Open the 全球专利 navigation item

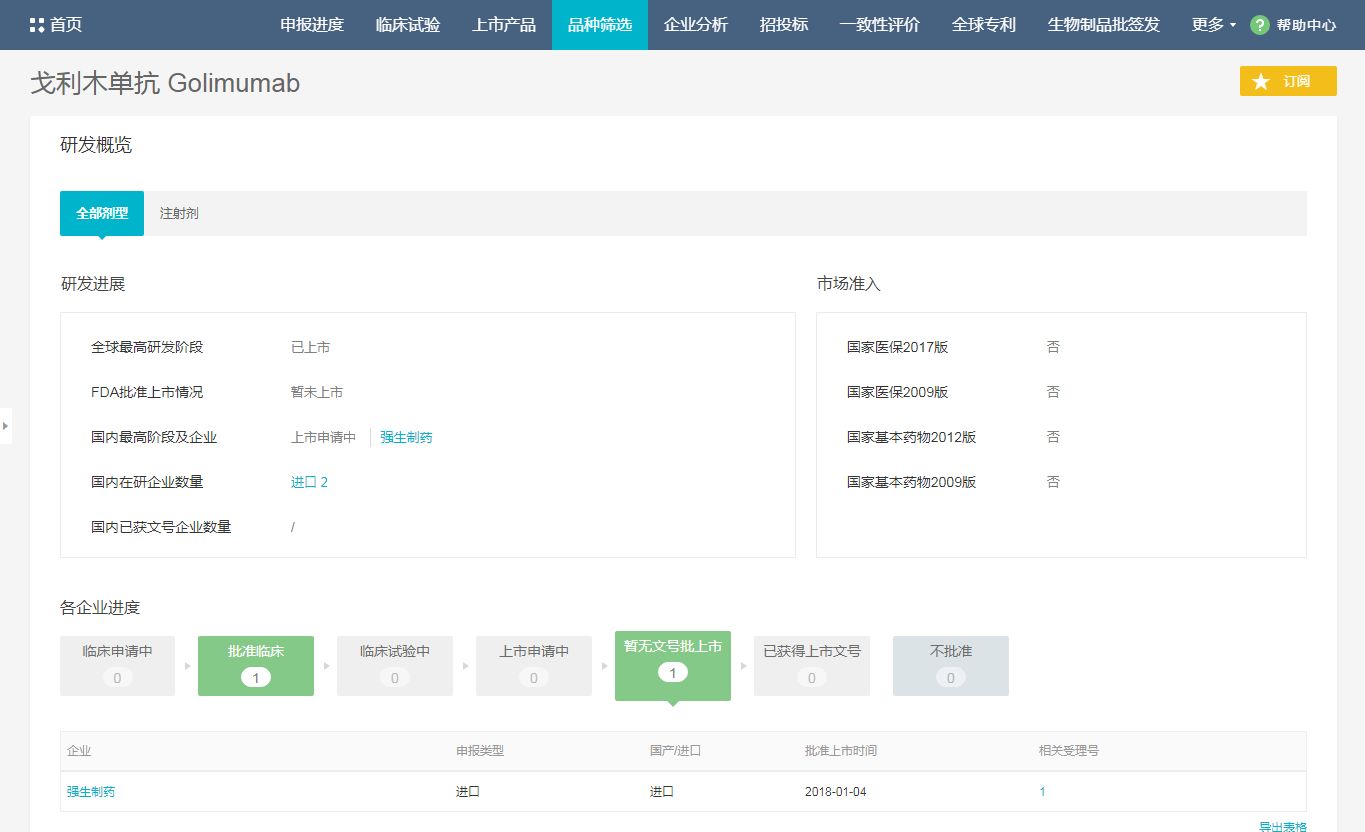coord(984,25)
